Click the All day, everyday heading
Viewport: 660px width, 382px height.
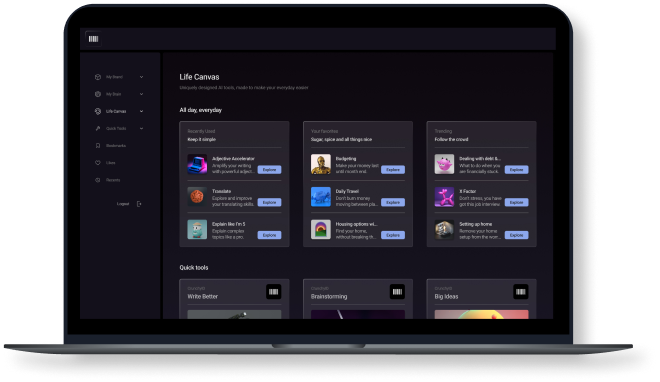pos(200,110)
